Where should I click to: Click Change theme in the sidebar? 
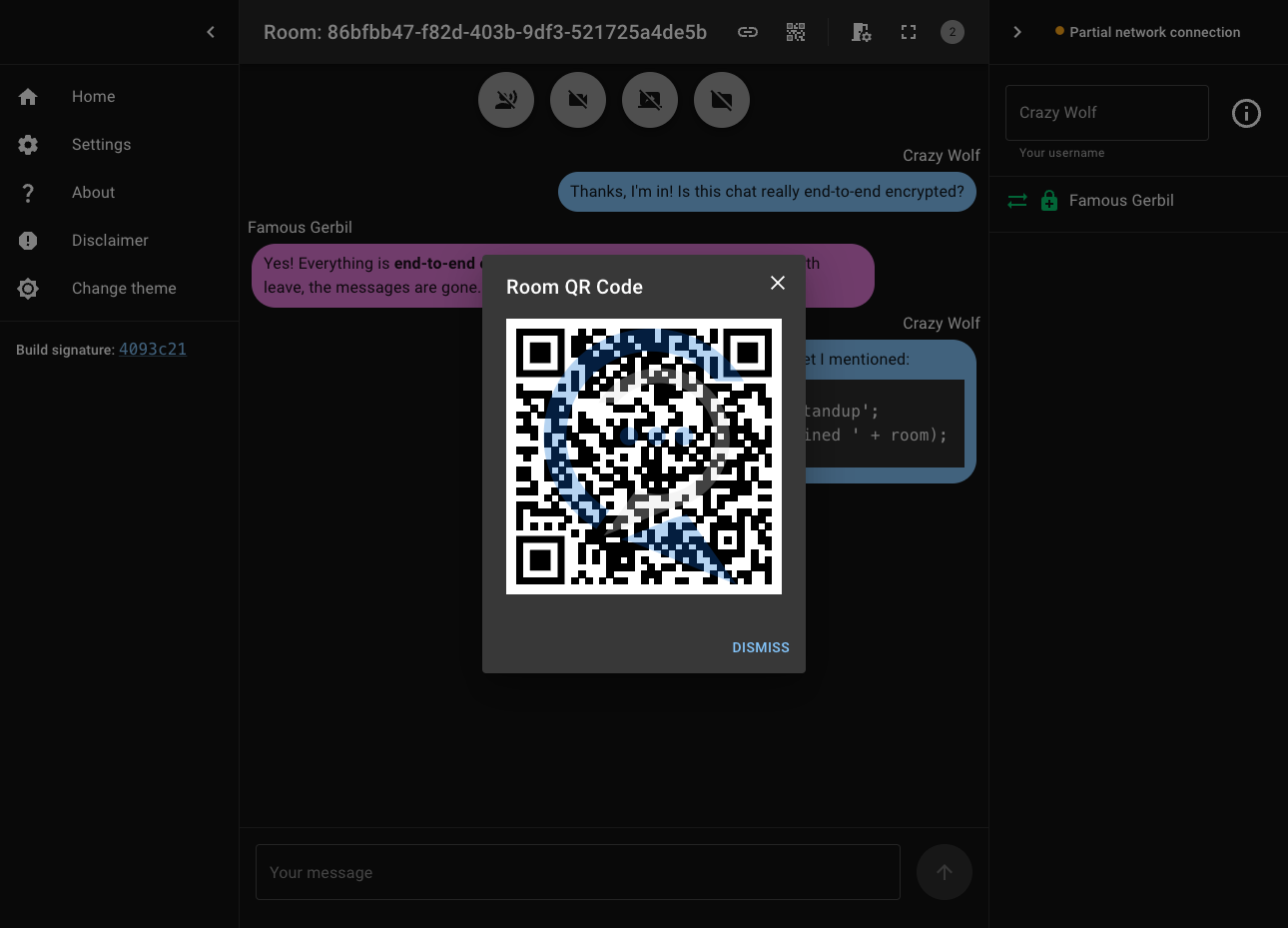point(119,289)
